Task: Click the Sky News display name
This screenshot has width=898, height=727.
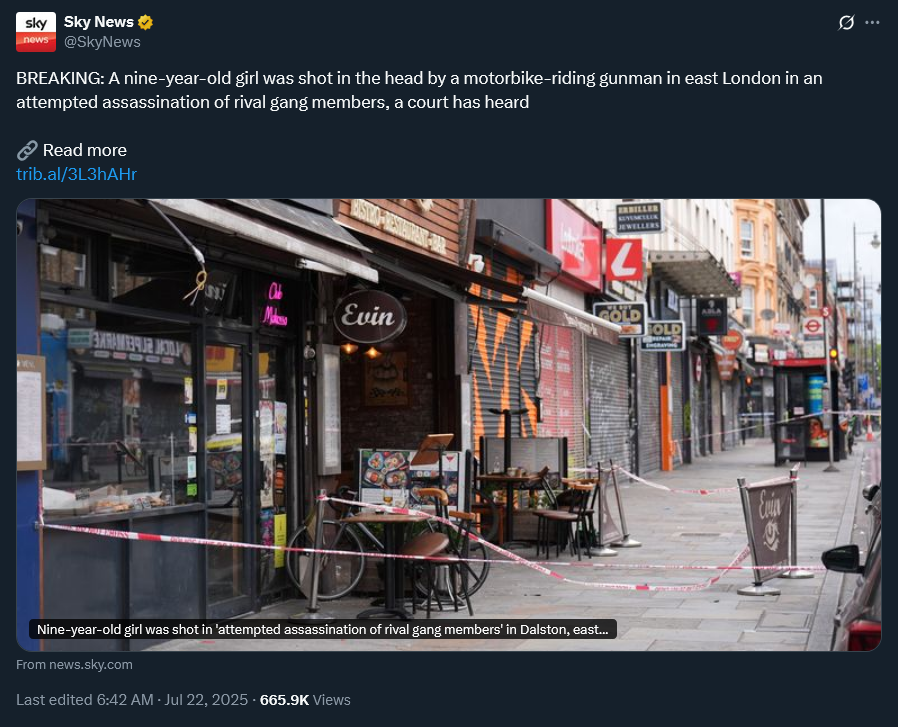Action: pyautogui.click(x=99, y=22)
